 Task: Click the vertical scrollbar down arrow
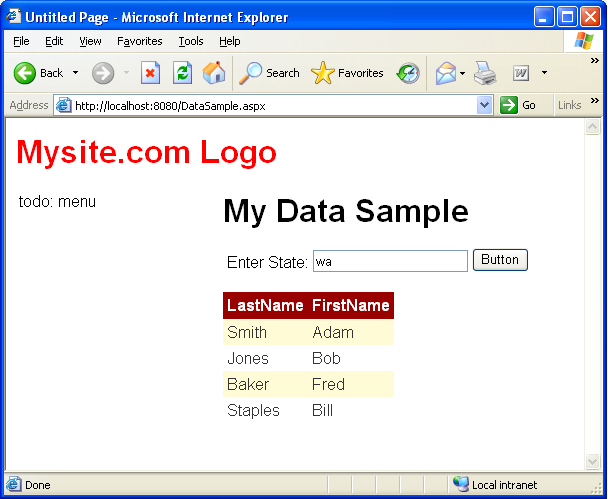pos(593,461)
